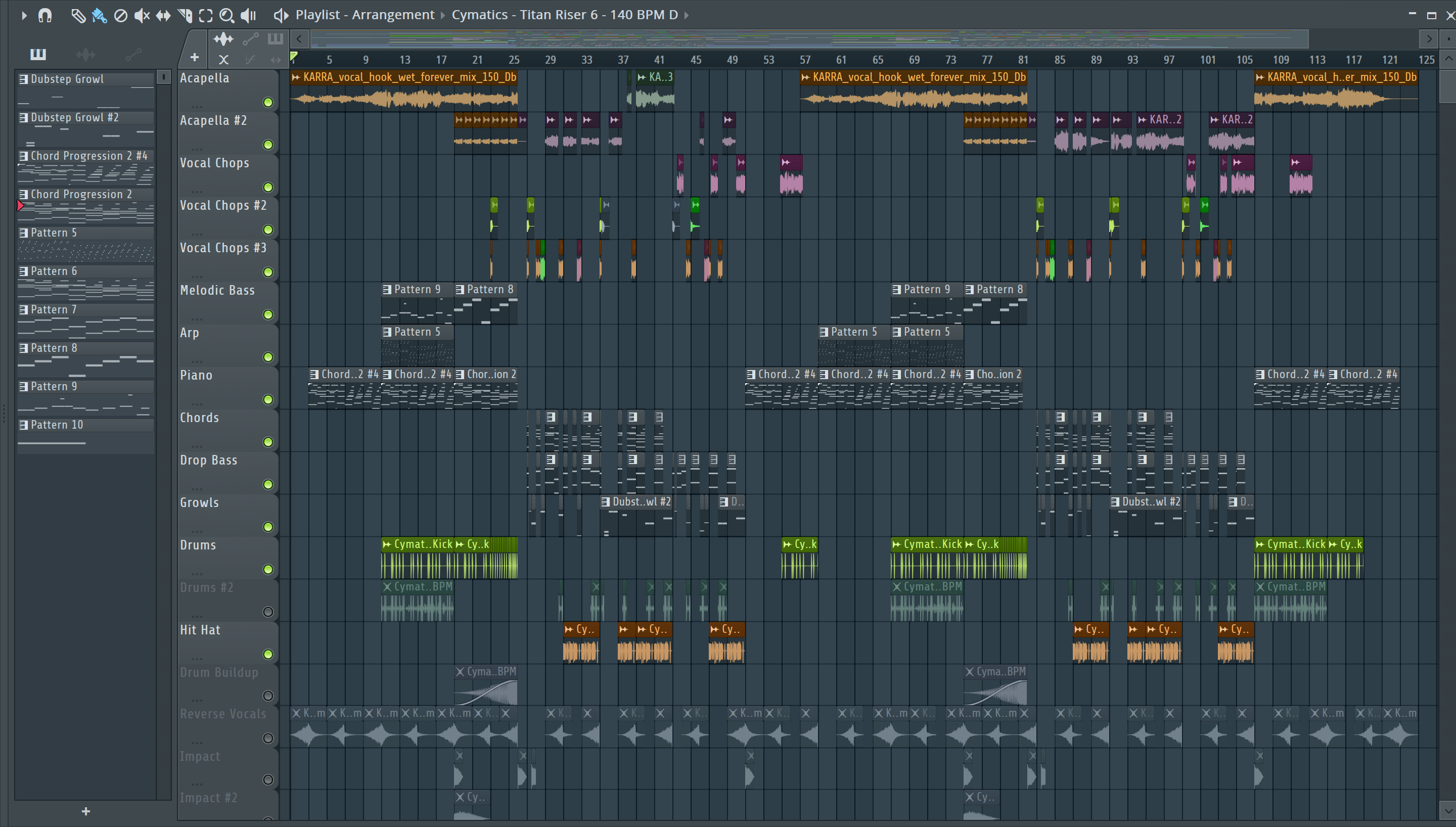This screenshot has width=1456, height=827.
Task: Toggle audio clip focus waveform icon
Action: (x=223, y=39)
